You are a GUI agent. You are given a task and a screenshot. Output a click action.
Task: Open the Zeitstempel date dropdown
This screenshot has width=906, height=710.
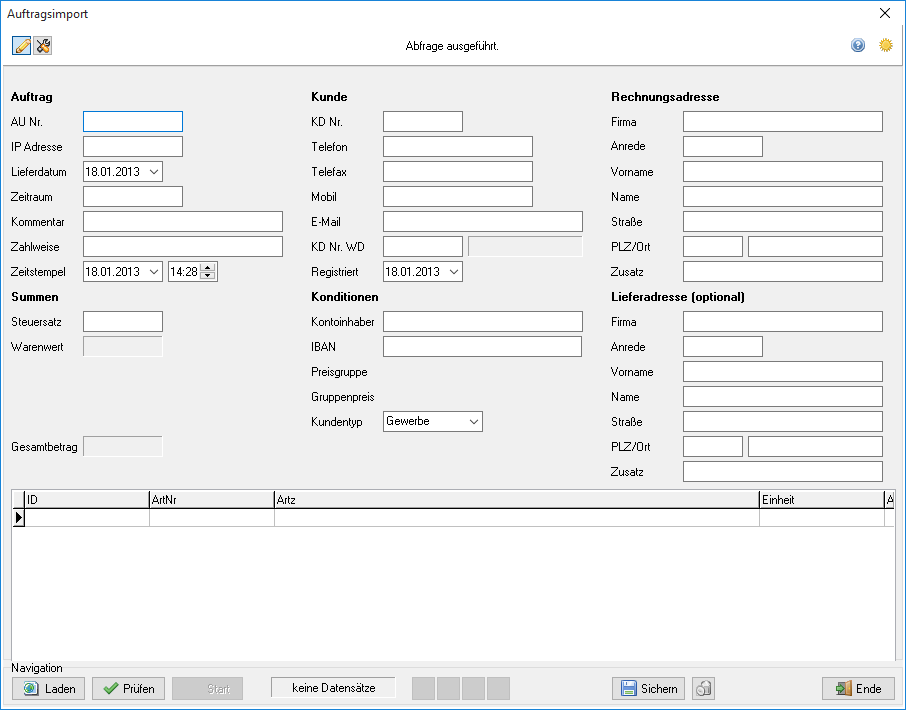coord(154,272)
